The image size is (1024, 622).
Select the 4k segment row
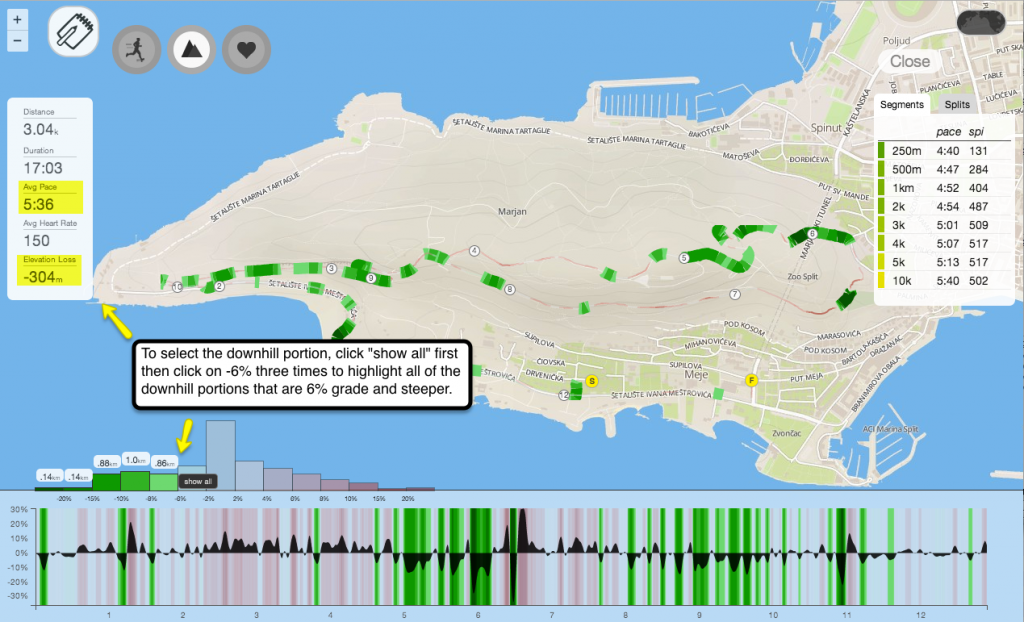944,244
